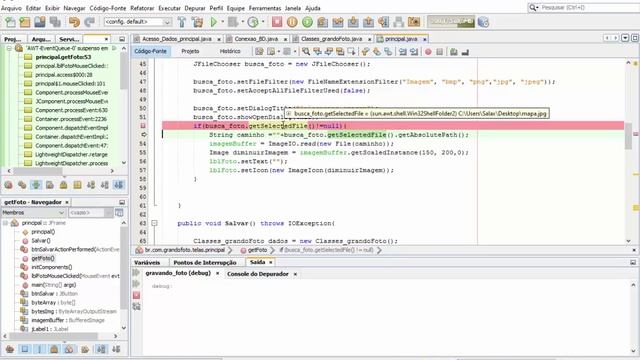Collapse the AWT-EventQueue-0 thread node
640x360 pixels.
tap(9, 48)
